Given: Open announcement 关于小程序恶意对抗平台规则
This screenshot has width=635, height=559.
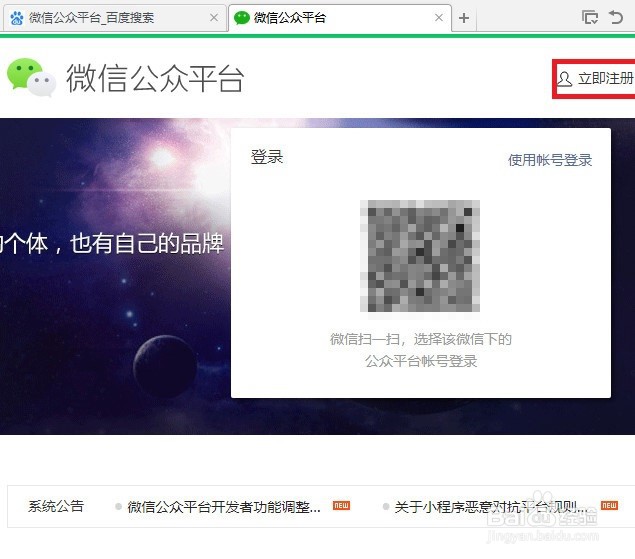Looking at the screenshot, I should (x=490, y=507).
